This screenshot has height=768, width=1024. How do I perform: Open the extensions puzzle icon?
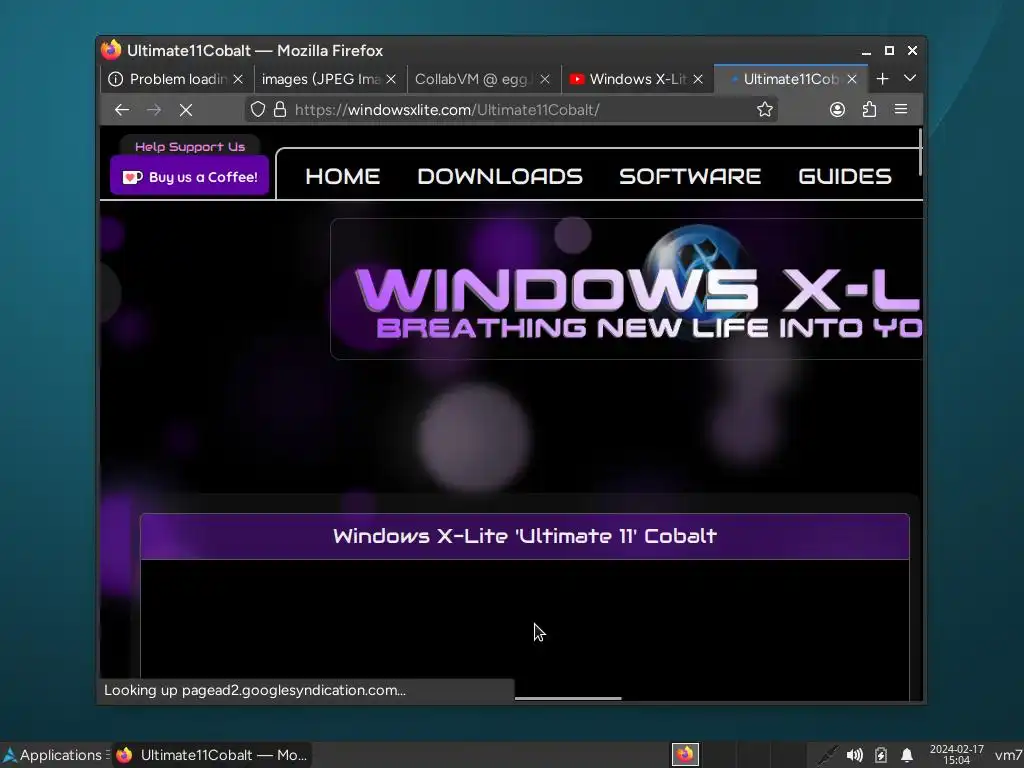click(869, 109)
